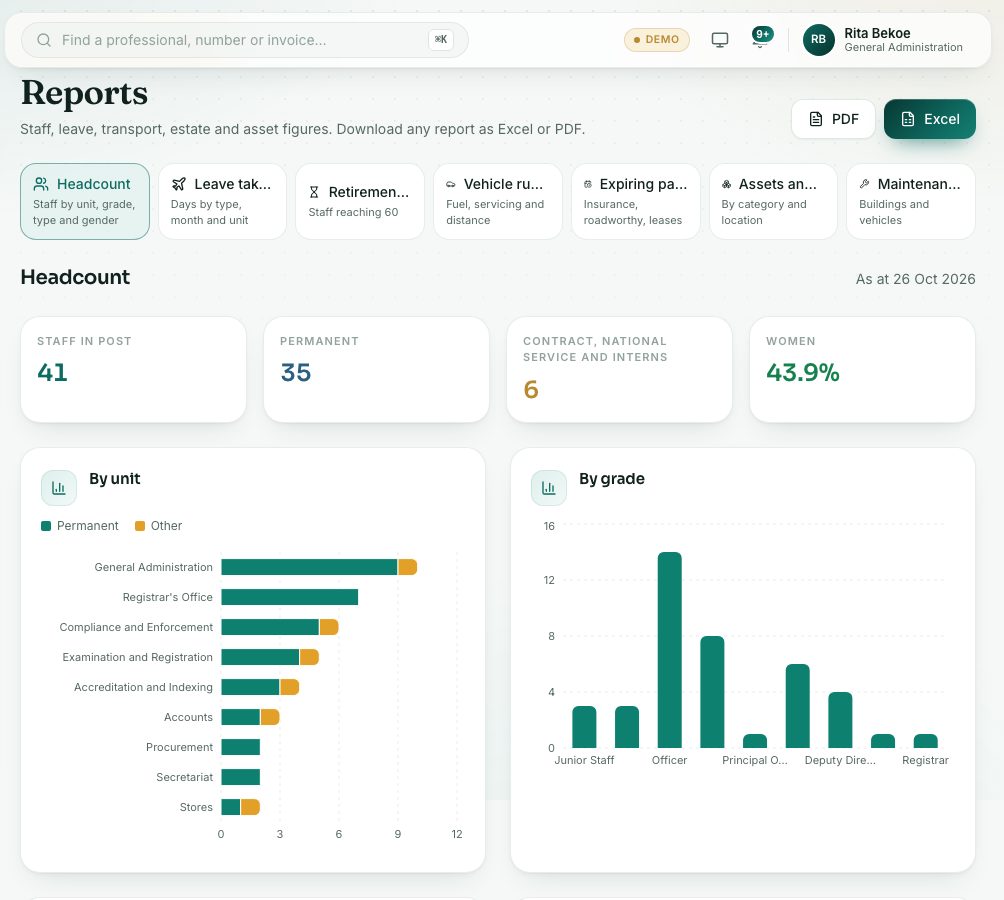Click the "Junior Staff" axis label
This screenshot has width=1004, height=900.
(x=584, y=760)
